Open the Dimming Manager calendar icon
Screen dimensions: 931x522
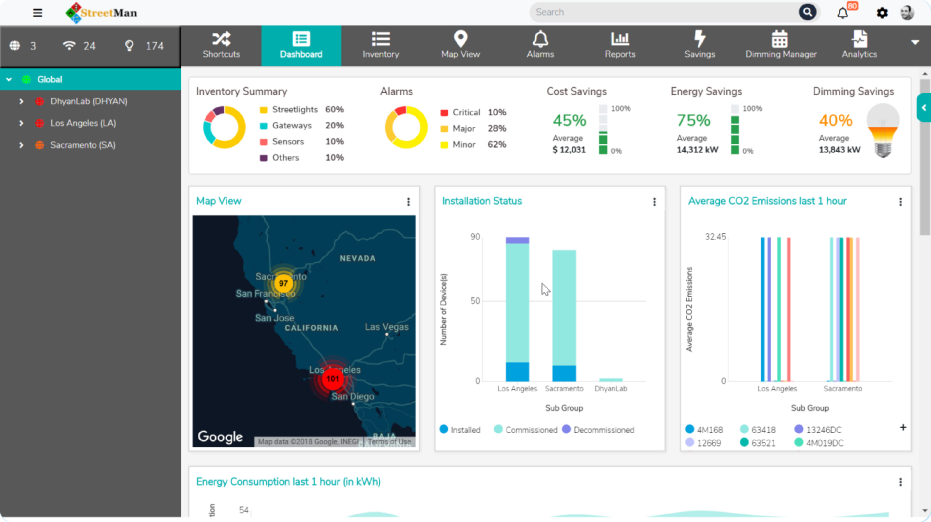pos(780,39)
